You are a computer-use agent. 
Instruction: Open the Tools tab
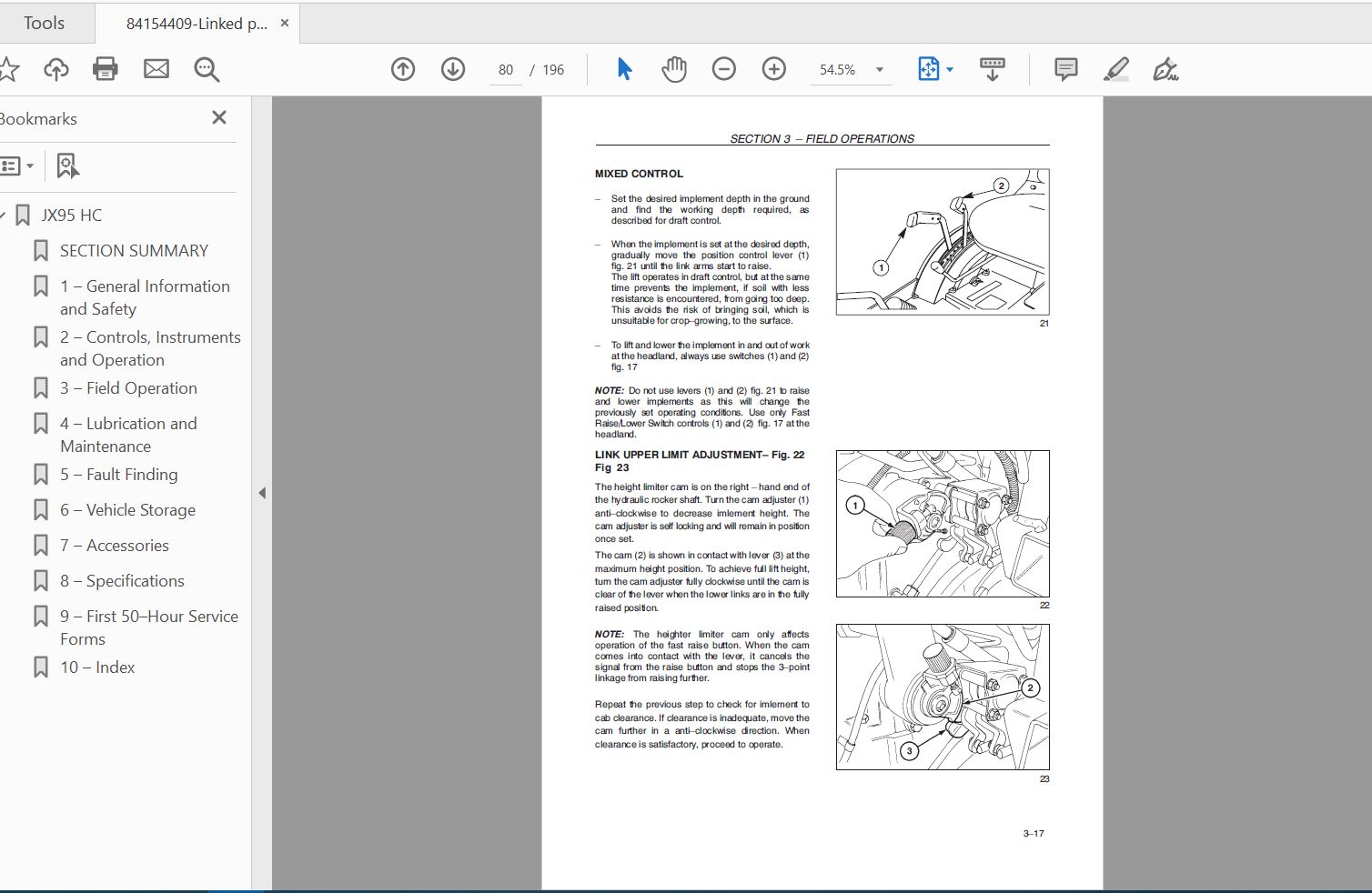coord(44,23)
